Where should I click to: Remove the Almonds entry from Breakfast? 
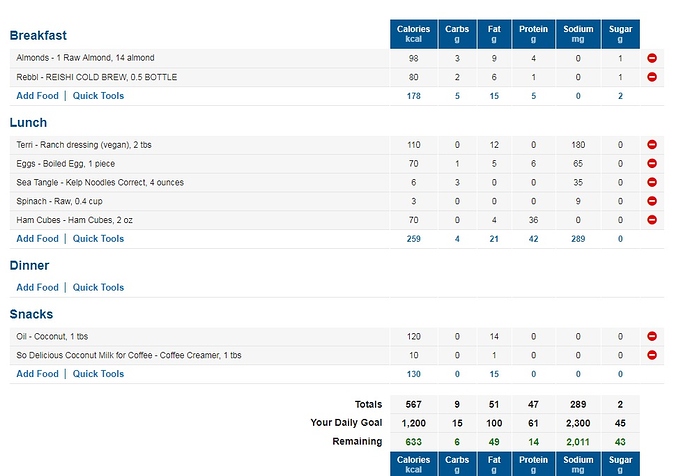tap(652, 58)
